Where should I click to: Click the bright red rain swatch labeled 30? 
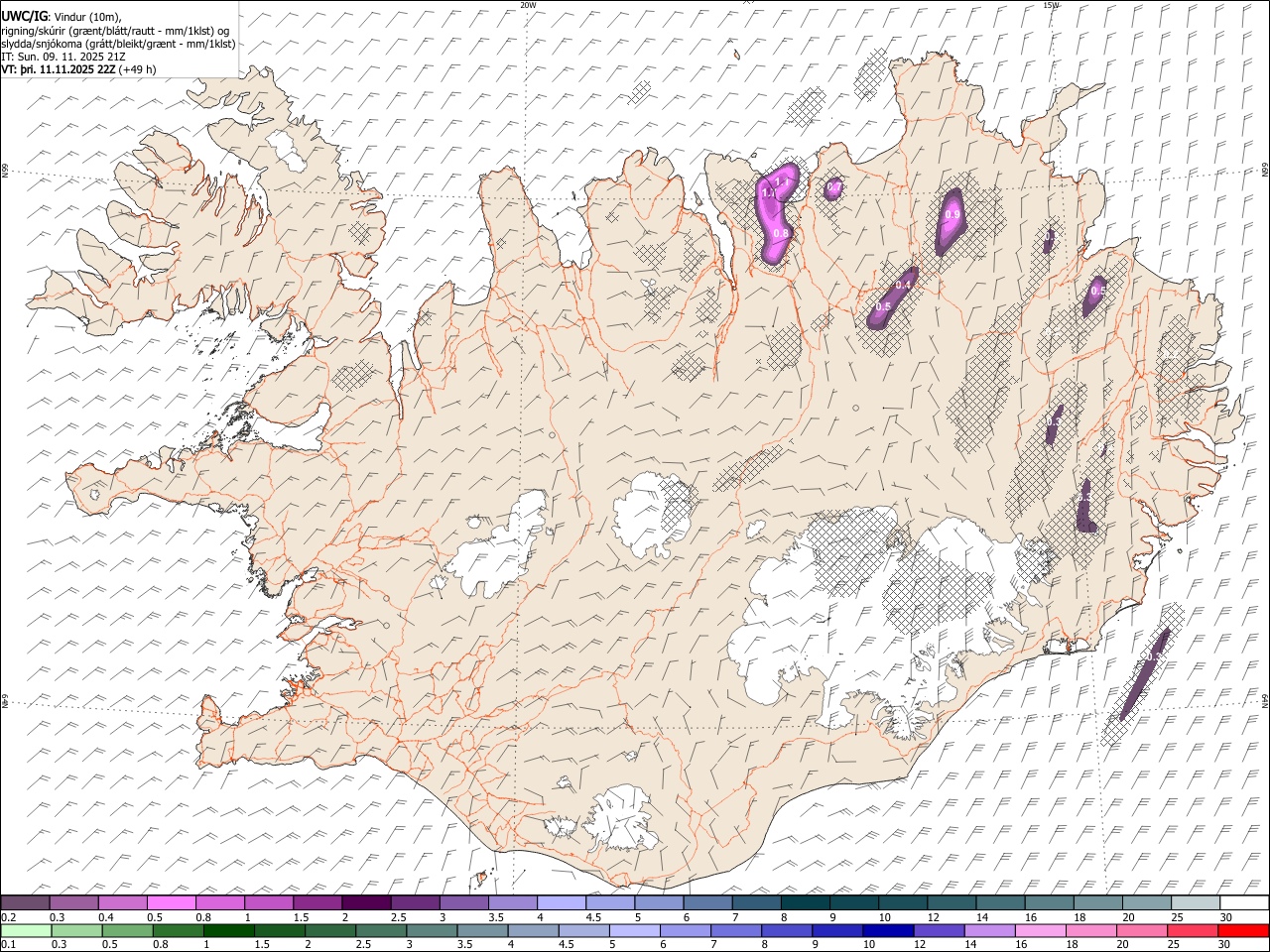(x=1241, y=931)
